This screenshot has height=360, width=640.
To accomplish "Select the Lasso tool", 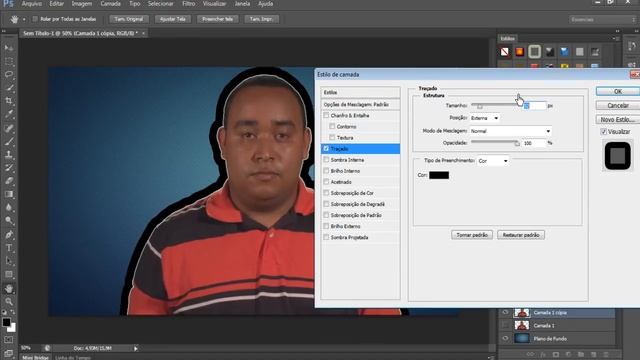I will [x=9, y=75].
